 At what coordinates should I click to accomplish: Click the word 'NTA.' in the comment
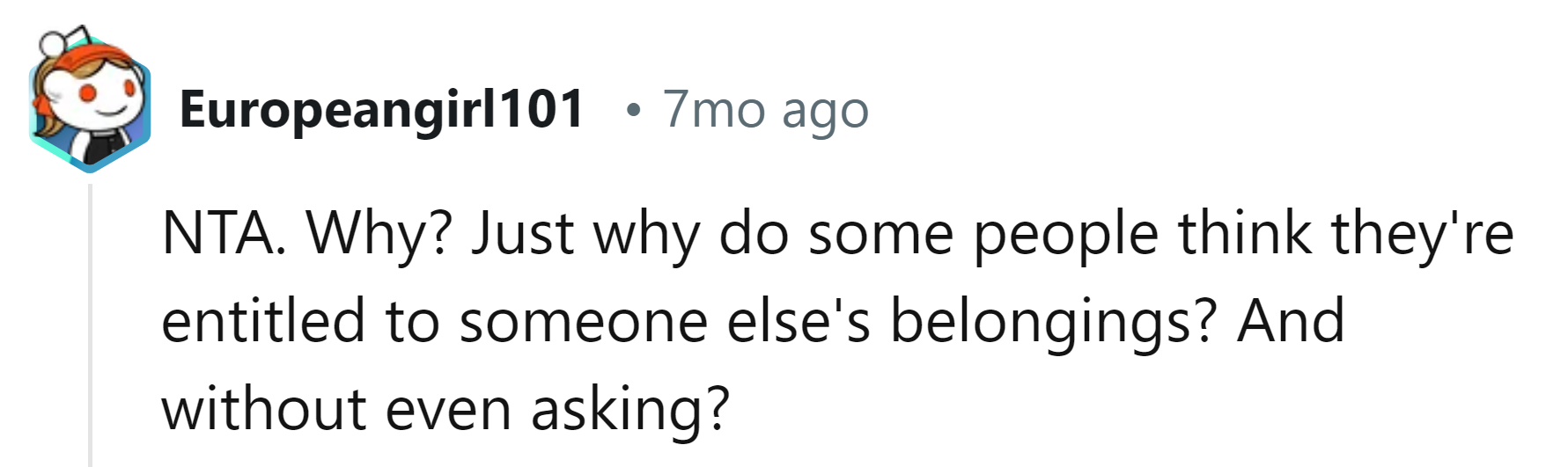point(224,234)
